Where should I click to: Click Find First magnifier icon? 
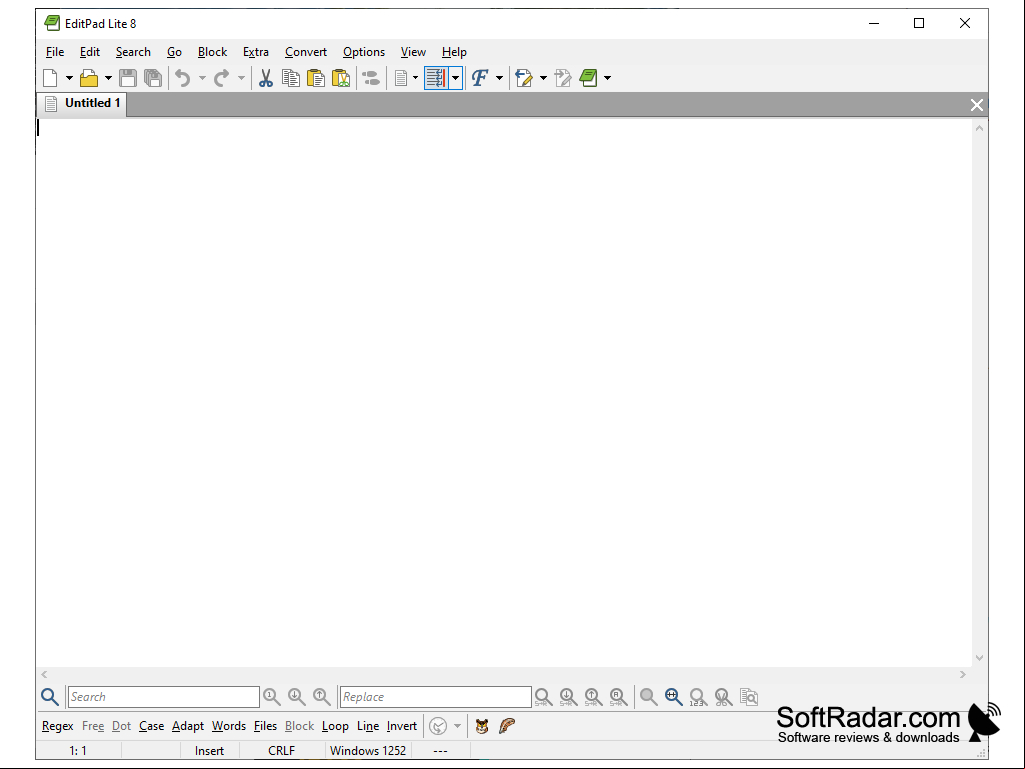pos(272,697)
